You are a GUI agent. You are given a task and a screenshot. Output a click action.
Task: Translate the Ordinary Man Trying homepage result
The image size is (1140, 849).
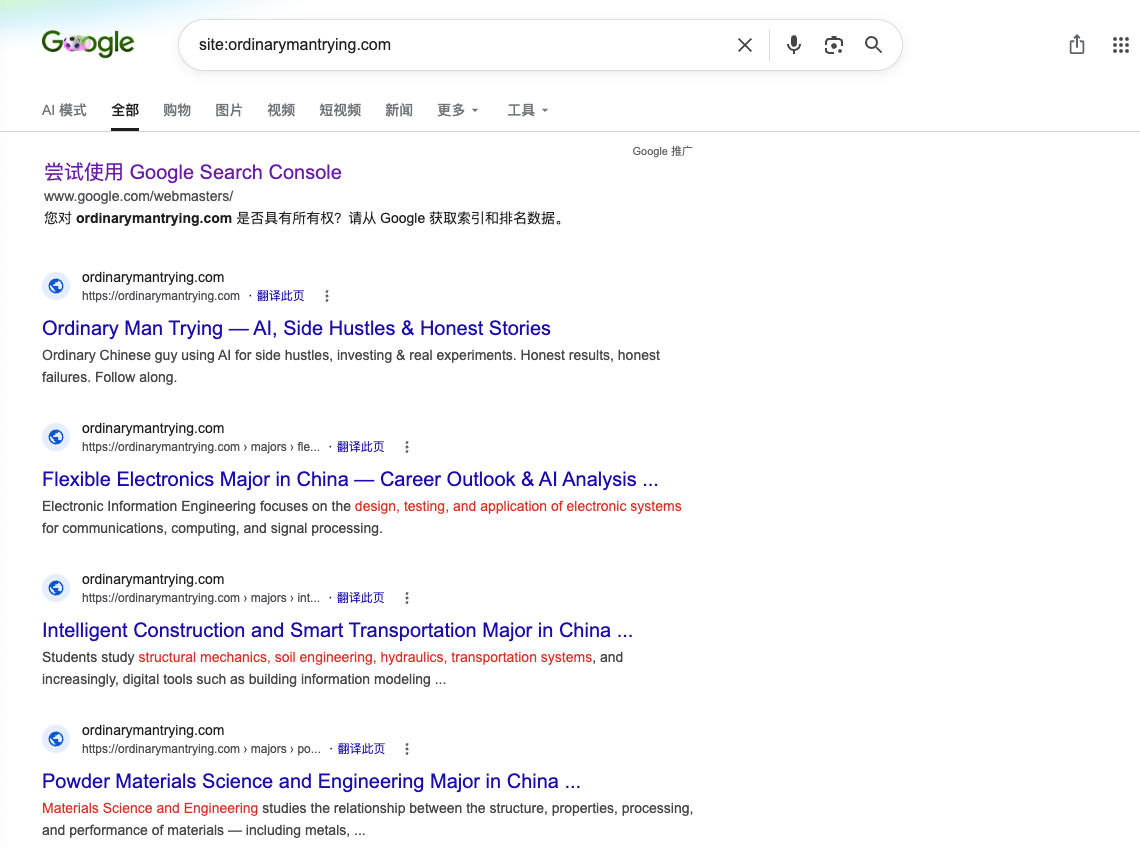click(281, 296)
